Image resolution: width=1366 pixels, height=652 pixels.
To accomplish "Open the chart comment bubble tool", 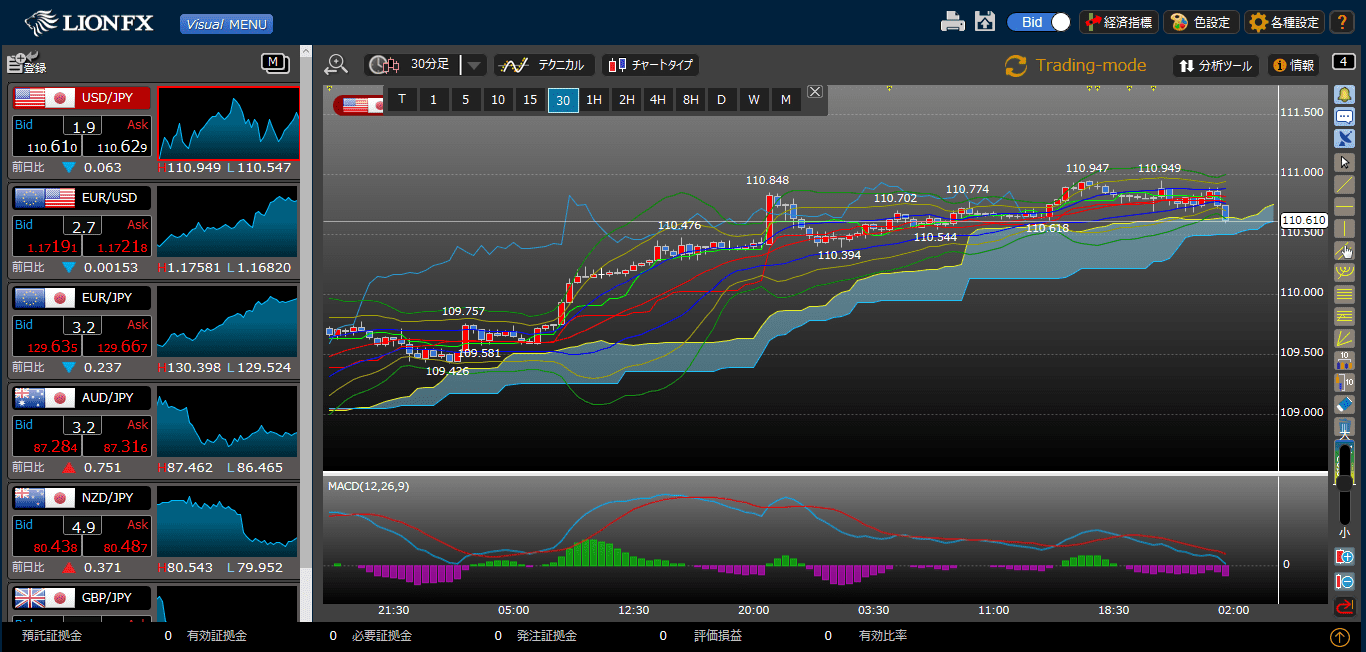I will [1344, 117].
